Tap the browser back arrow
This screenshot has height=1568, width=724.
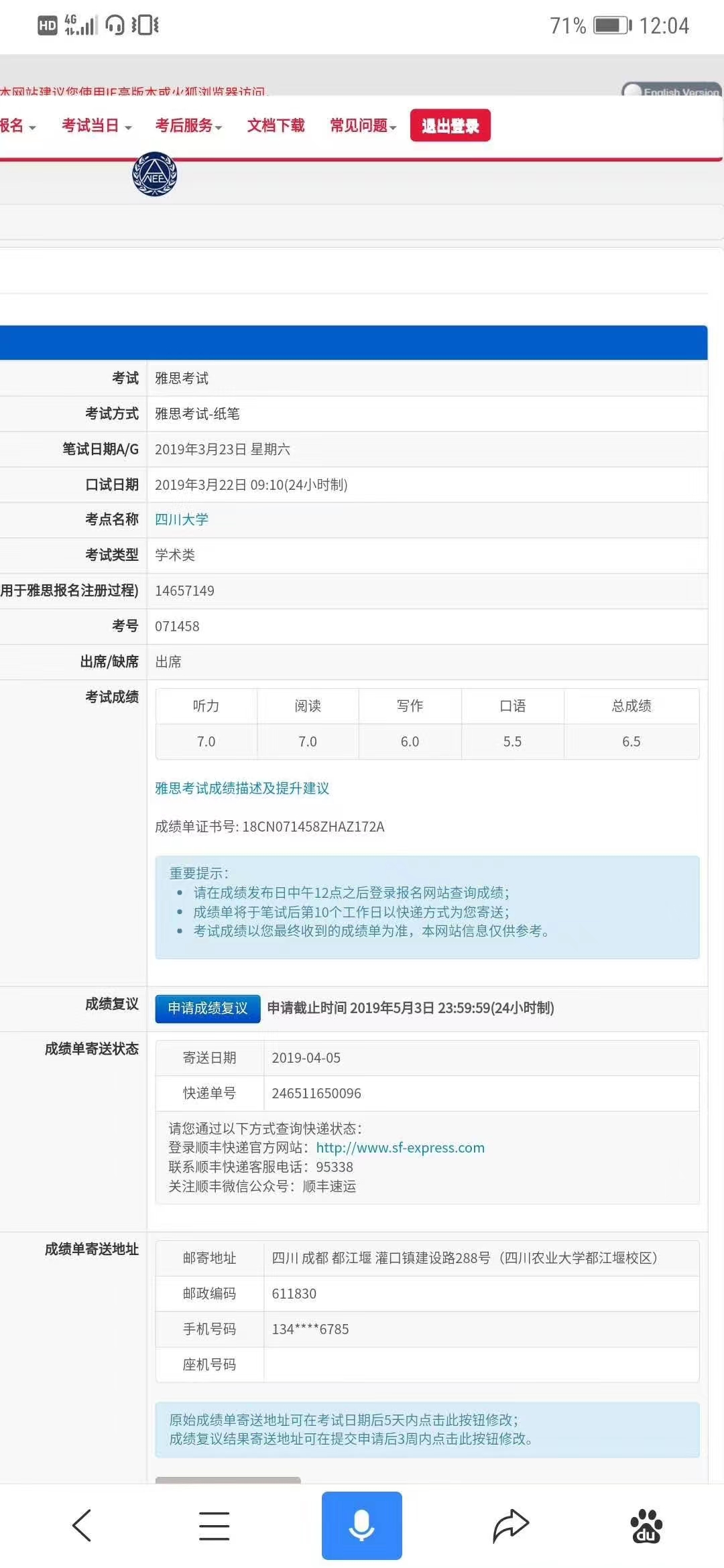click(82, 1526)
